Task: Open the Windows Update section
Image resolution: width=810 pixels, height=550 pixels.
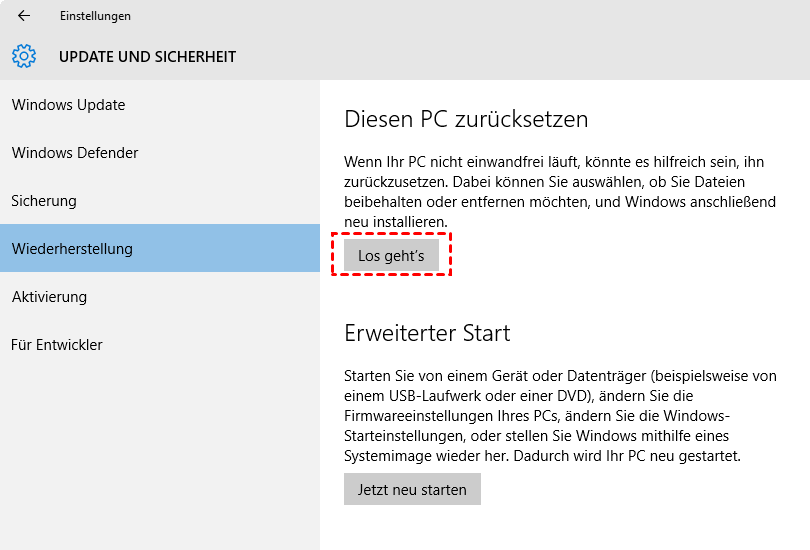Action: [x=68, y=105]
